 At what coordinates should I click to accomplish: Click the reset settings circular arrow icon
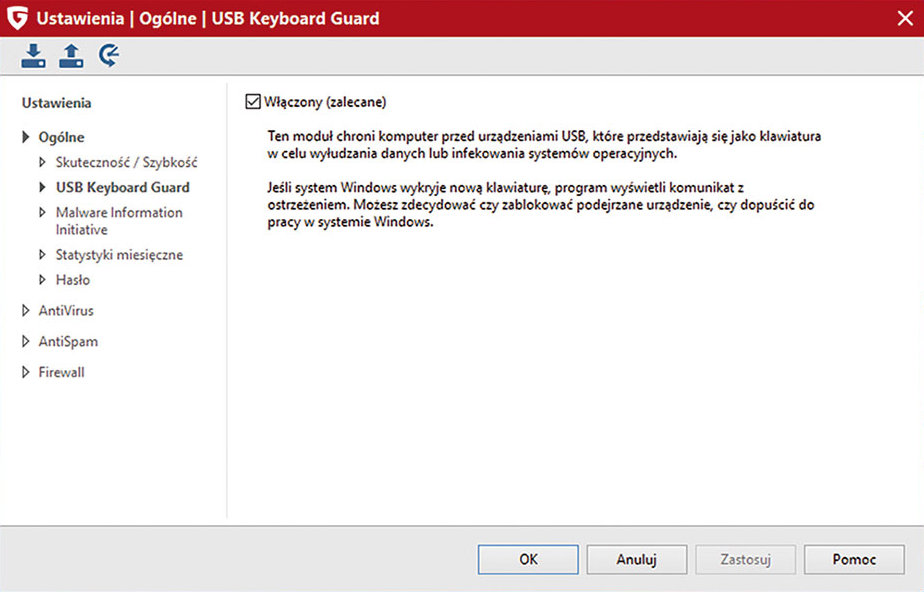pos(108,57)
